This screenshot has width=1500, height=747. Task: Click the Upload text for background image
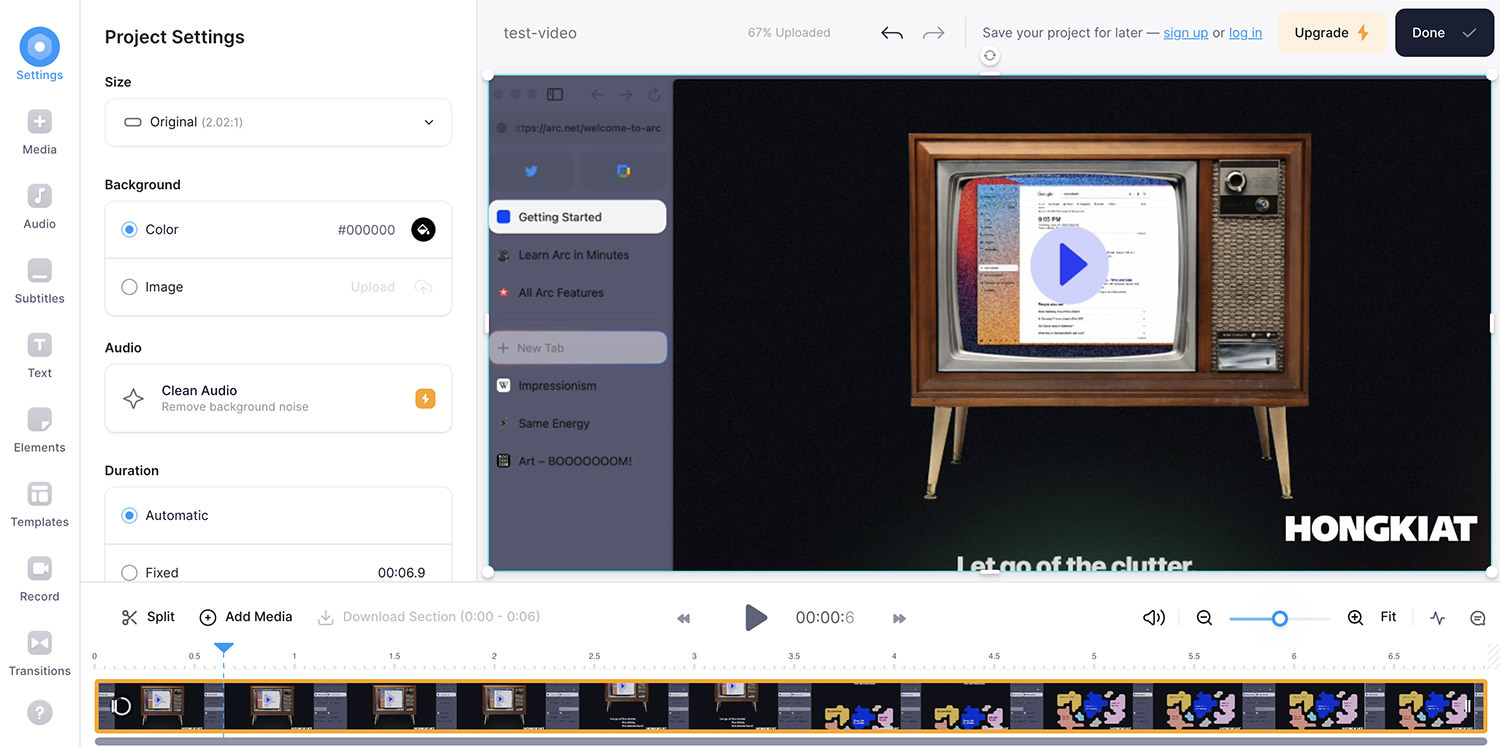pos(373,287)
